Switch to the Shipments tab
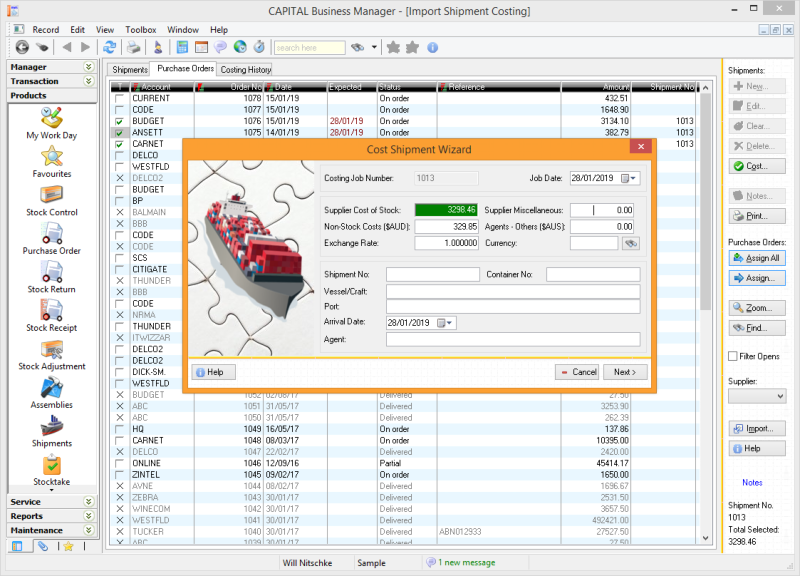 (x=130, y=69)
